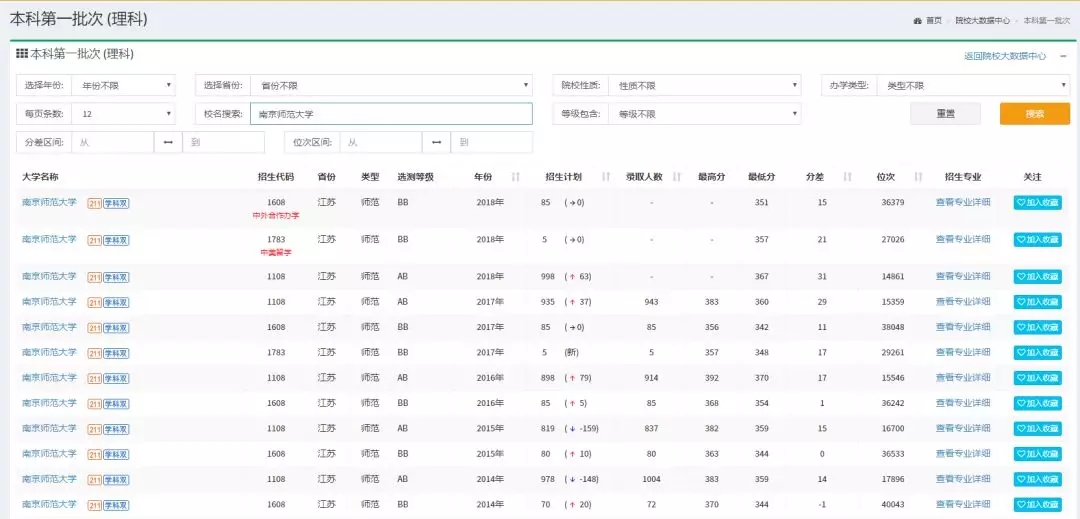Click the orange 搜索 button

pos(1035,114)
